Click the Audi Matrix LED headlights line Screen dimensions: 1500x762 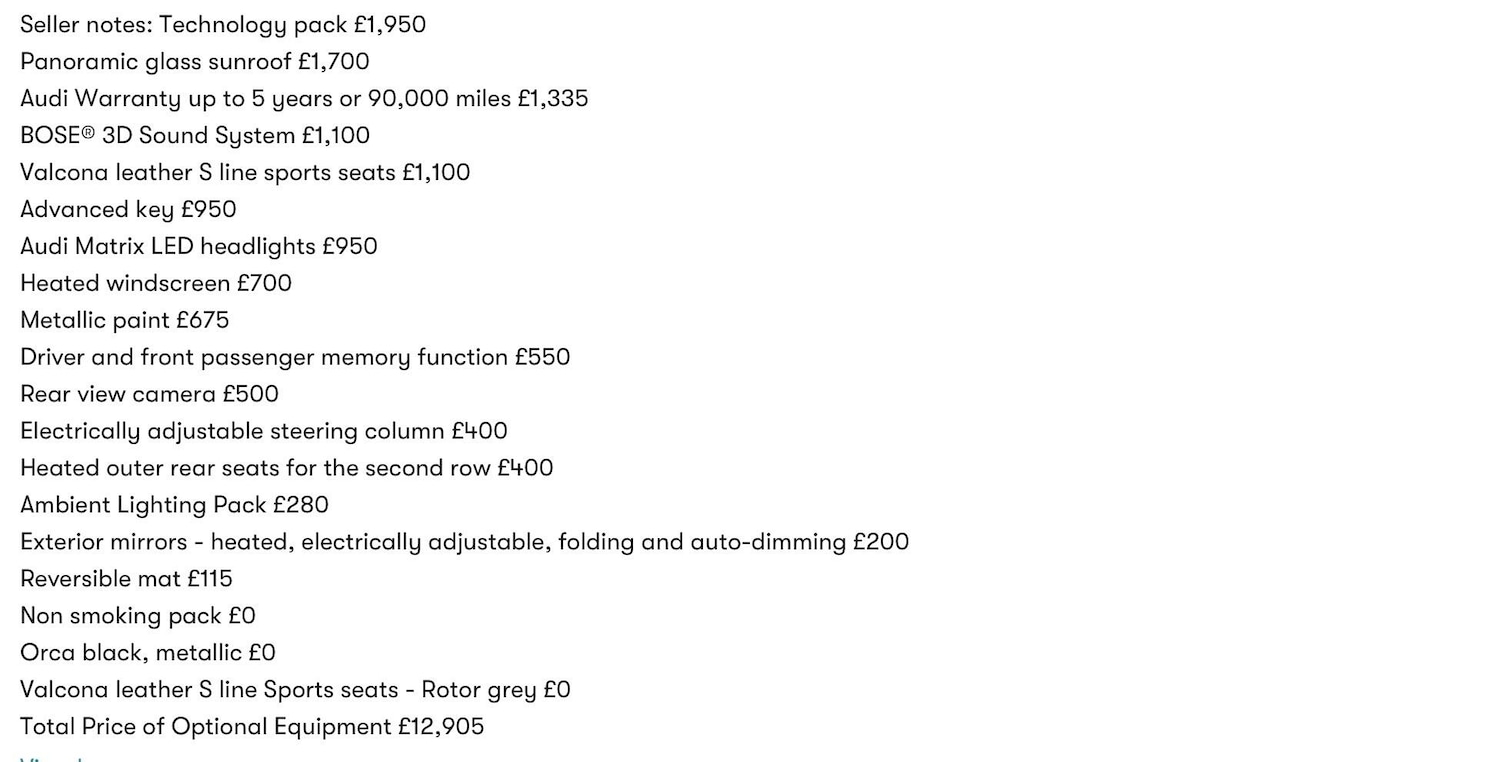[x=199, y=247]
